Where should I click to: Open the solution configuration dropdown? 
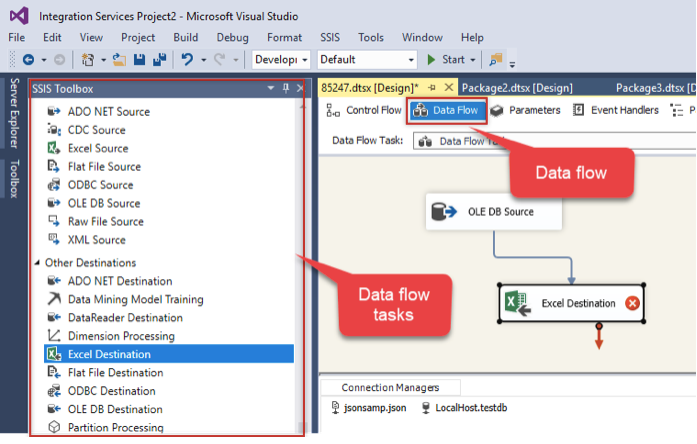[x=280, y=60]
